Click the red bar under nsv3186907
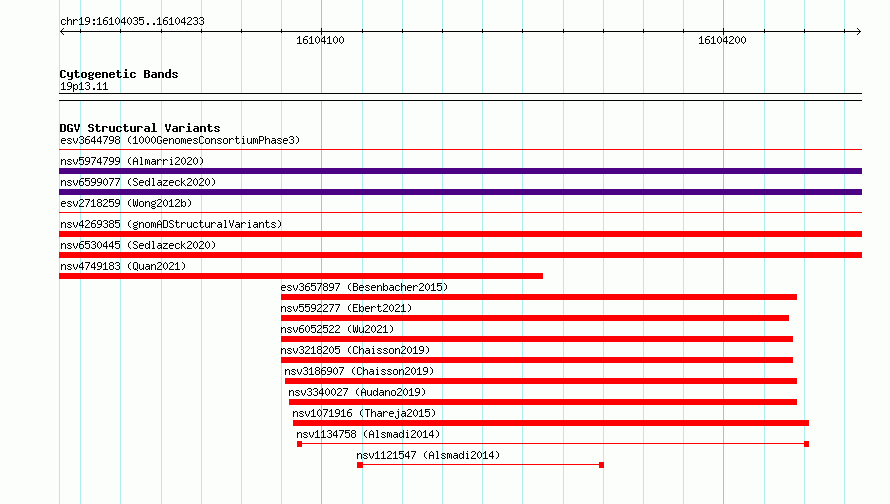The width and height of the screenshot is (890, 504). (541, 381)
